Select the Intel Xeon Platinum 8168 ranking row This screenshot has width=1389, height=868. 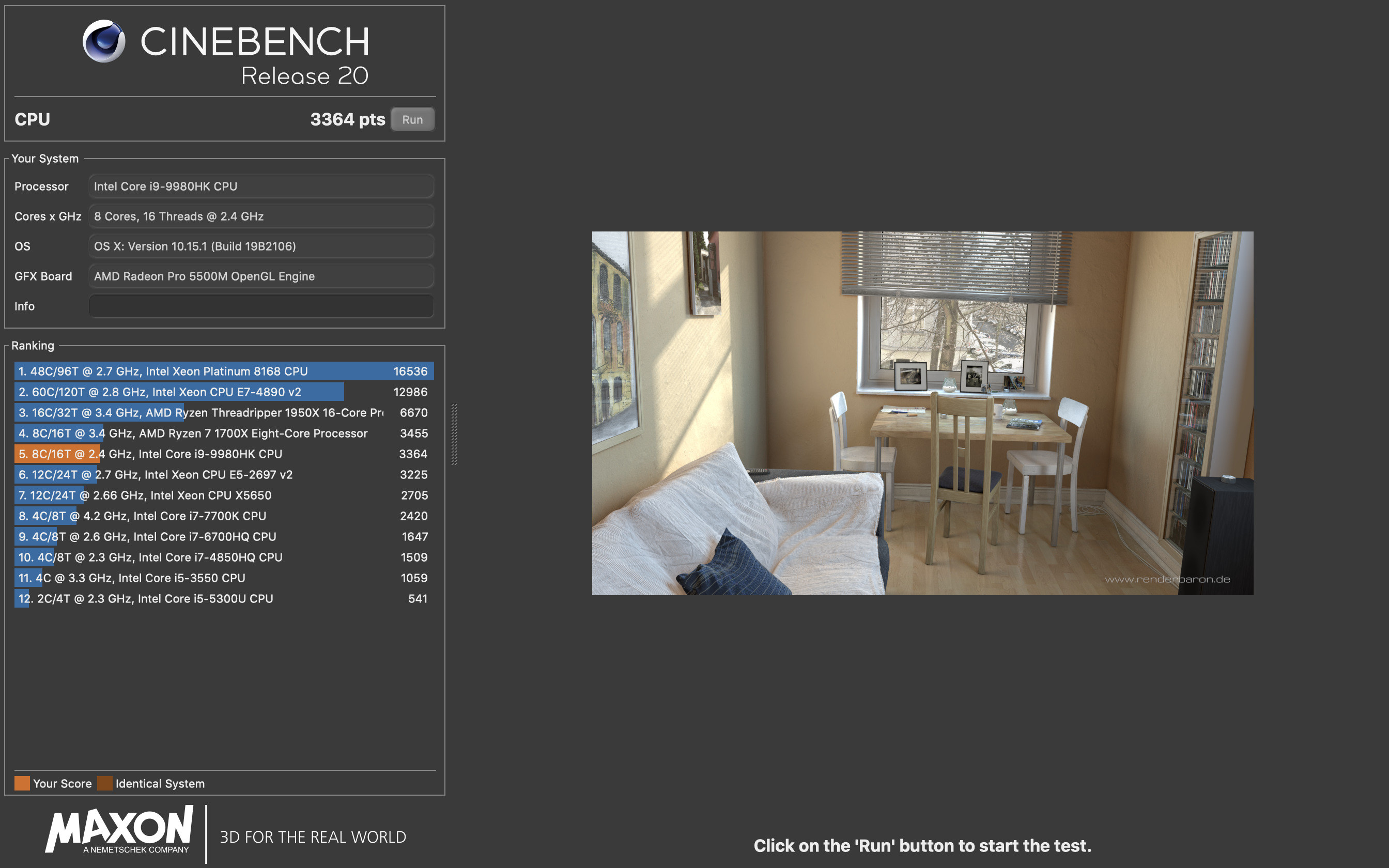pyautogui.click(x=224, y=371)
